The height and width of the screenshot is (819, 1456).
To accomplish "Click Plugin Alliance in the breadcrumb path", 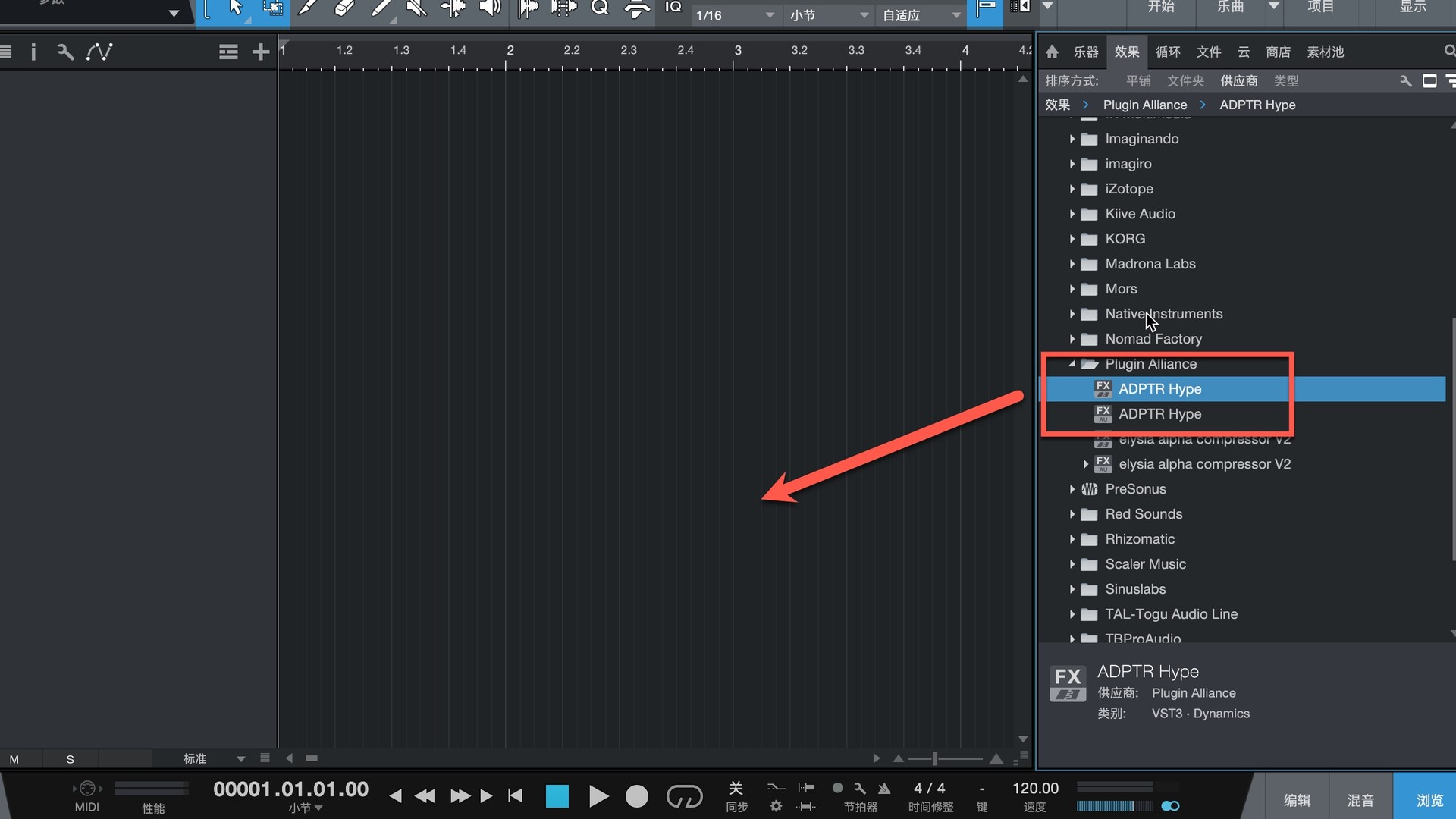I will 1145,105.
